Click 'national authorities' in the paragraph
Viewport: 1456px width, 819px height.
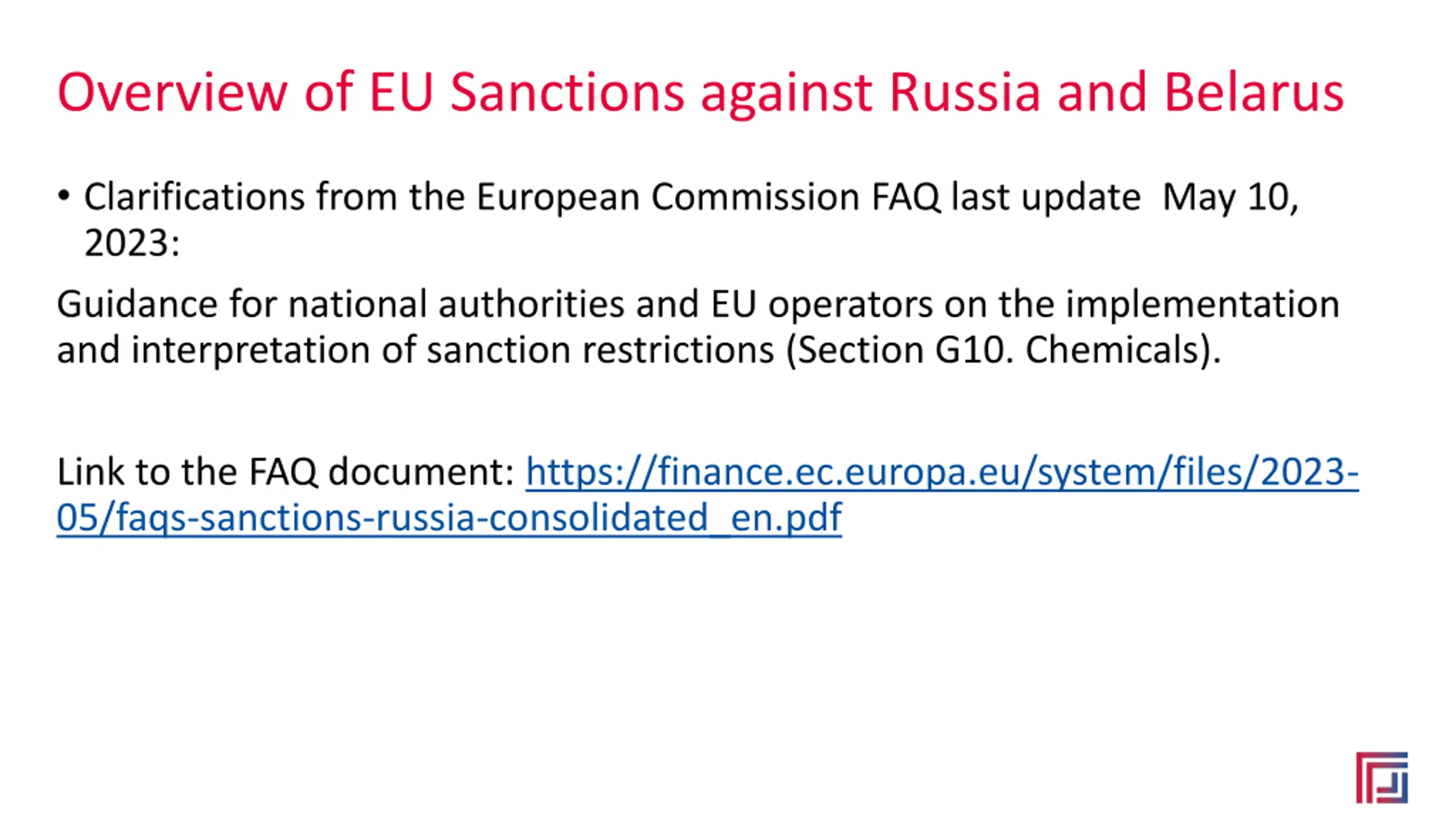(x=456, y=304)
